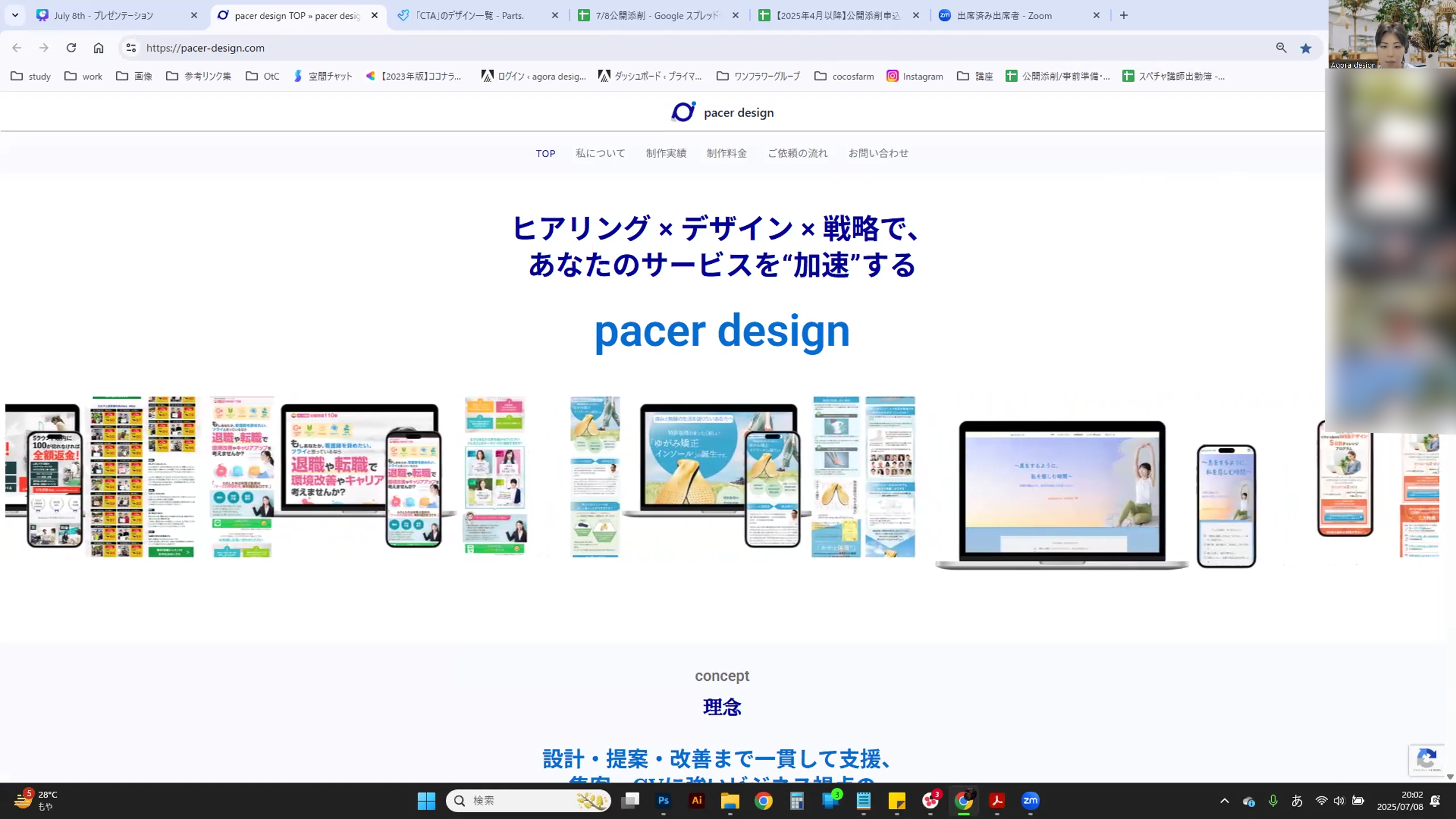Open Zoom app in the taskbar
The height and width of the screenshot is (819, 1456).
point(1030,801)
